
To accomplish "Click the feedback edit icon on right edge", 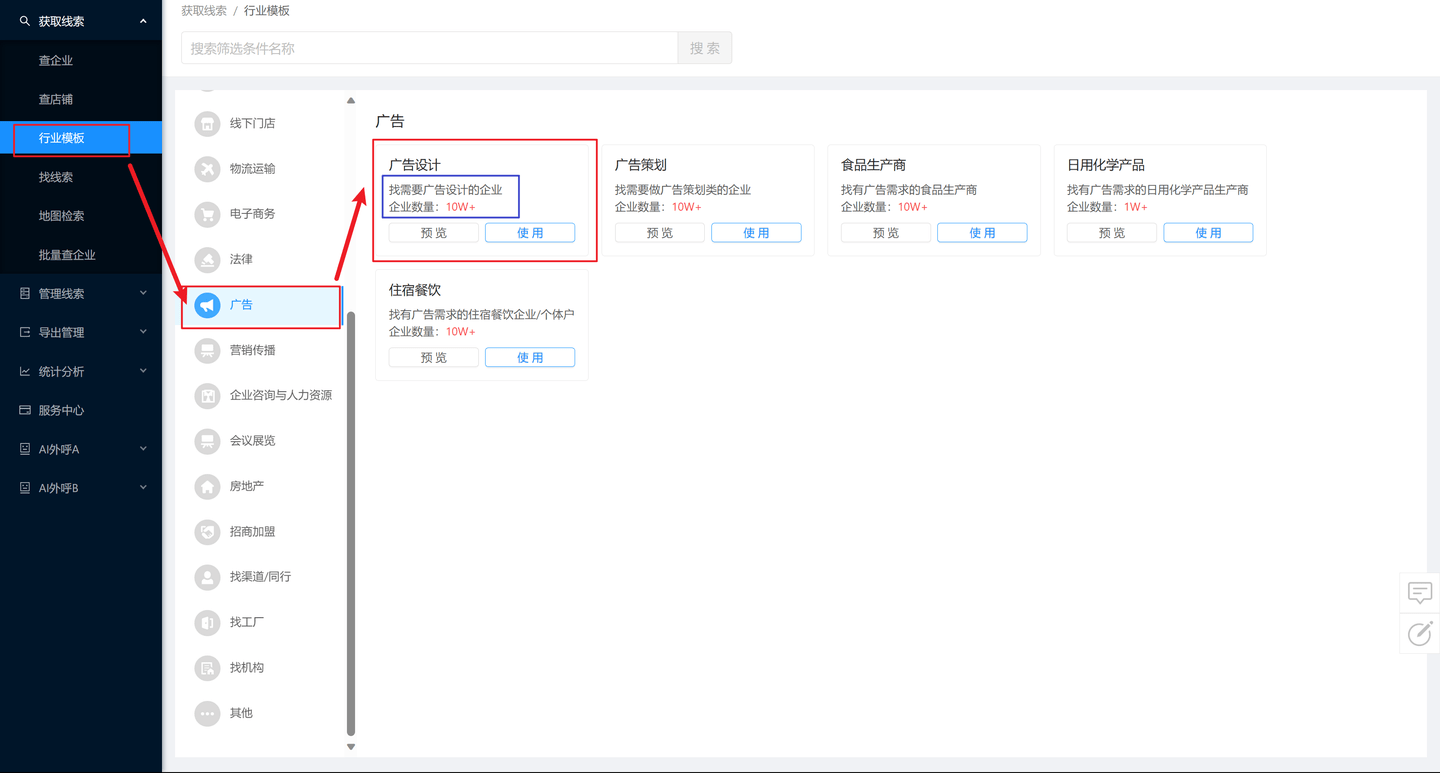I will [1419, 633].
